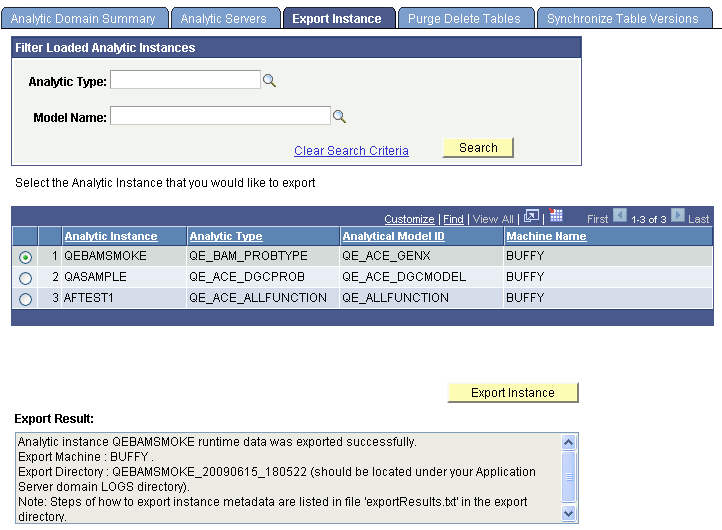Focus the Model Name input field

[x=220, y=116]
